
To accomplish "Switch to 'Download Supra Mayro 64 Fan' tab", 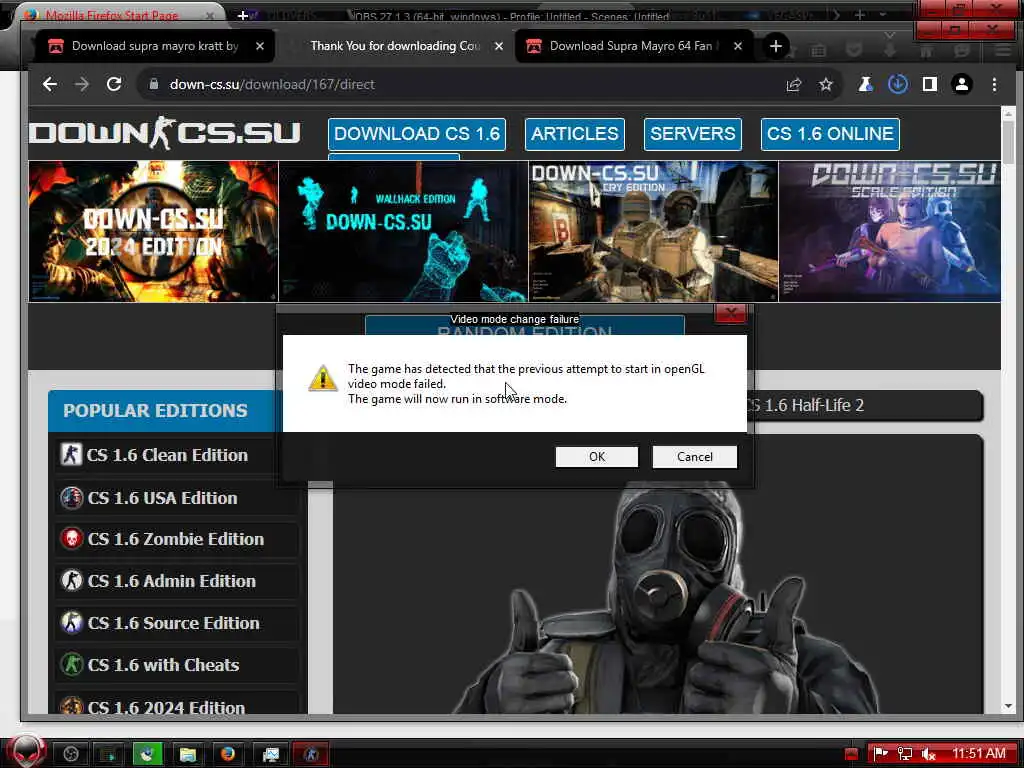I will point(633,46).
